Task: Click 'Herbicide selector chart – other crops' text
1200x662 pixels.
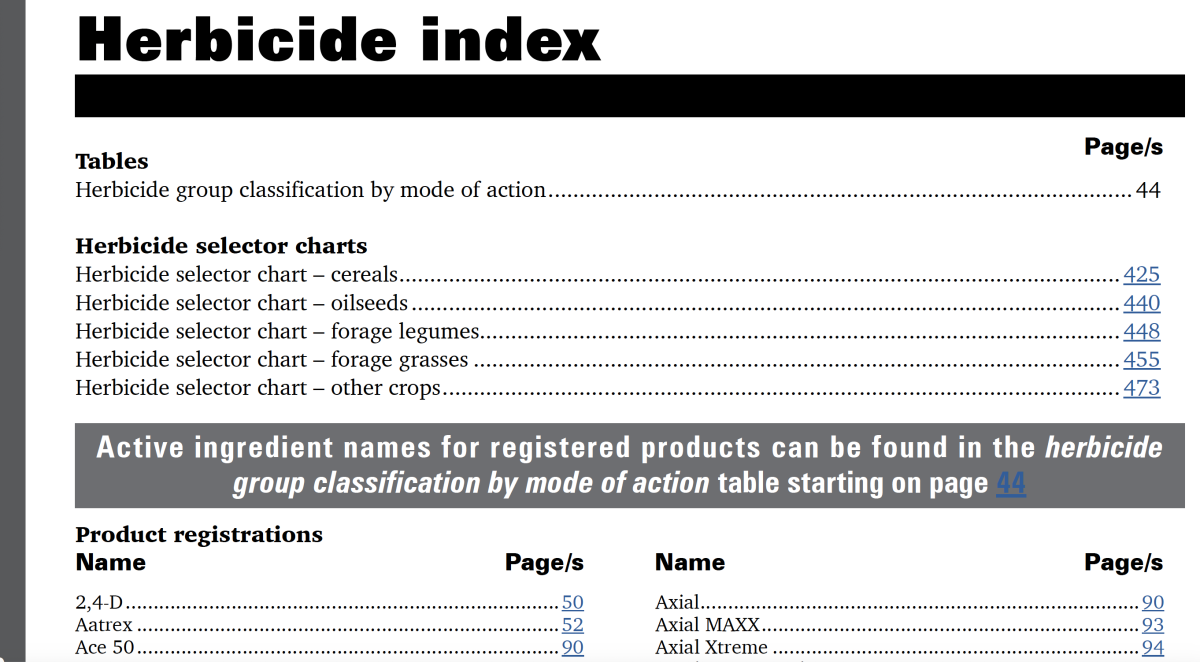Action: click(258, 387)
